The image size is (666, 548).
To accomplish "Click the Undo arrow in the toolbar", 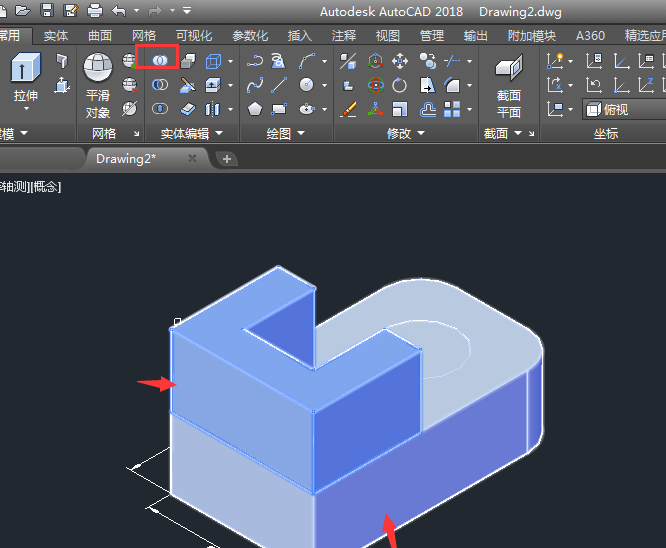I will (119, 11).
